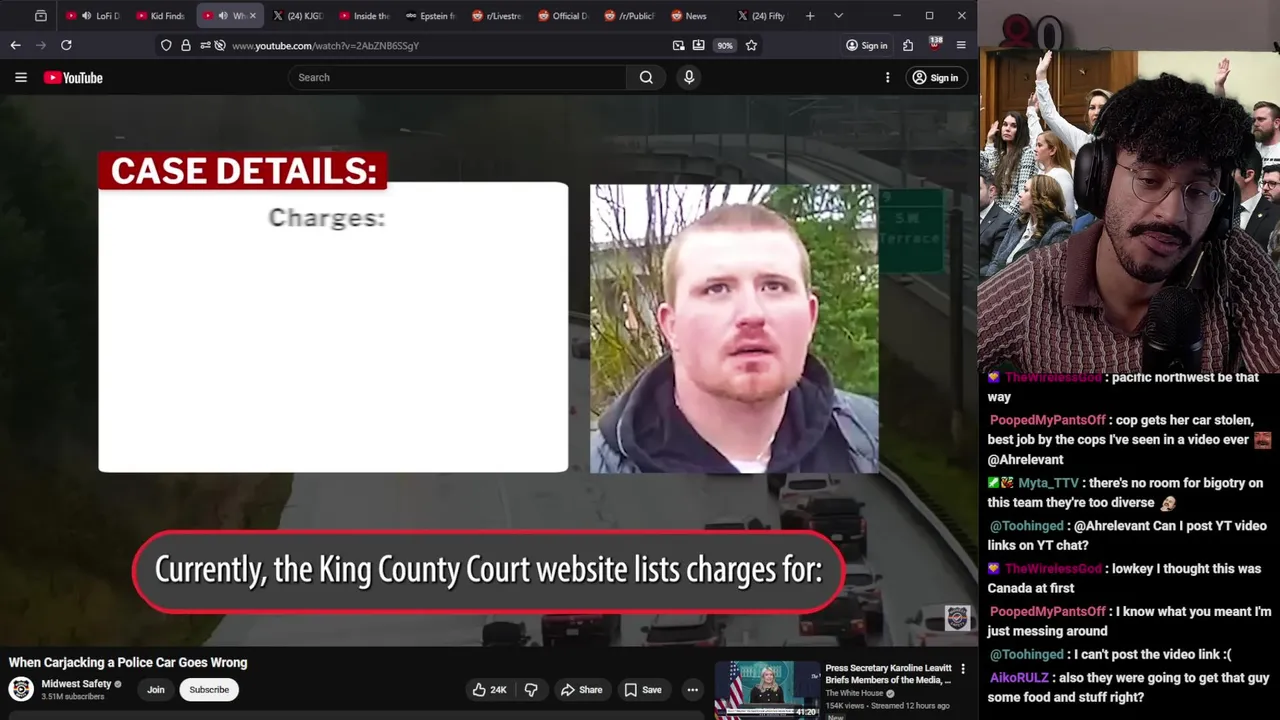Open Midwest Safety channel name link

(76, 684)
